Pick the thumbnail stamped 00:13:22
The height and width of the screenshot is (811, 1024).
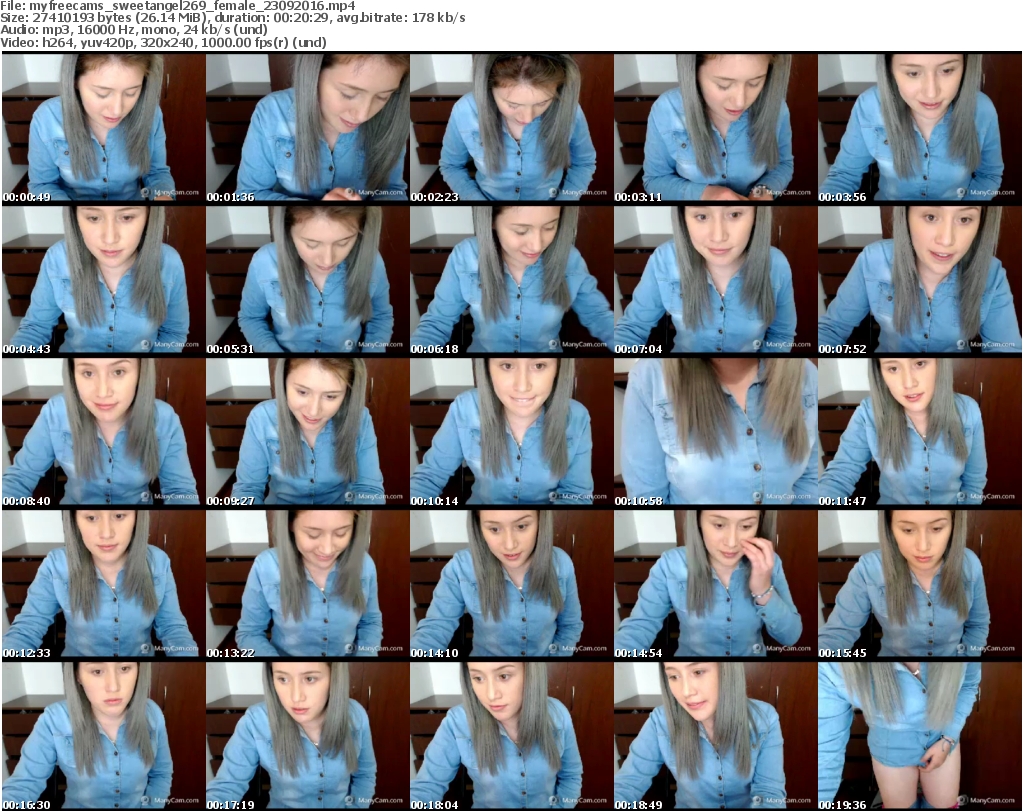click(x=308, y=584)
